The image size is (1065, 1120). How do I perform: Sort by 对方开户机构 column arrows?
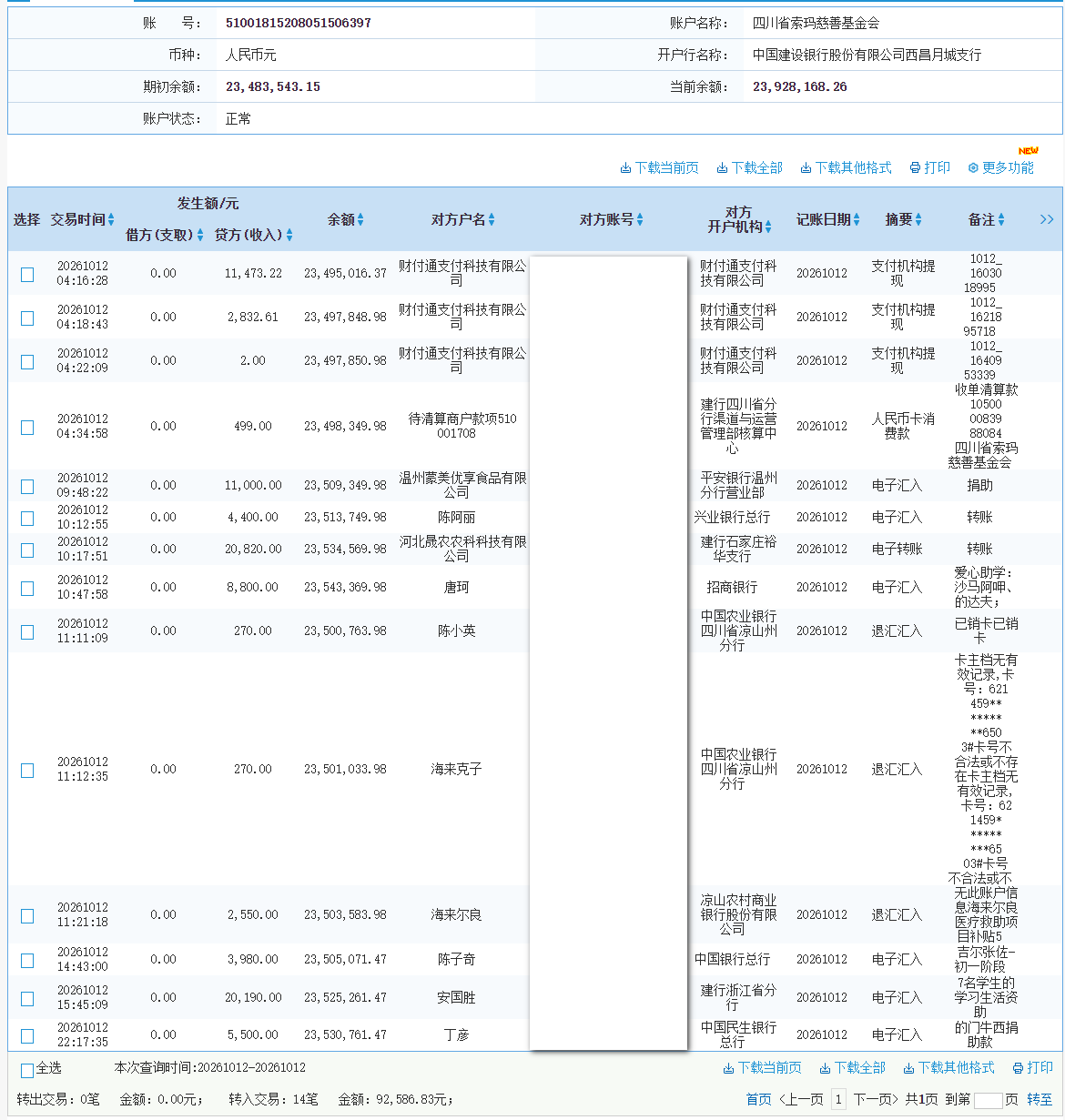point(768,227)
